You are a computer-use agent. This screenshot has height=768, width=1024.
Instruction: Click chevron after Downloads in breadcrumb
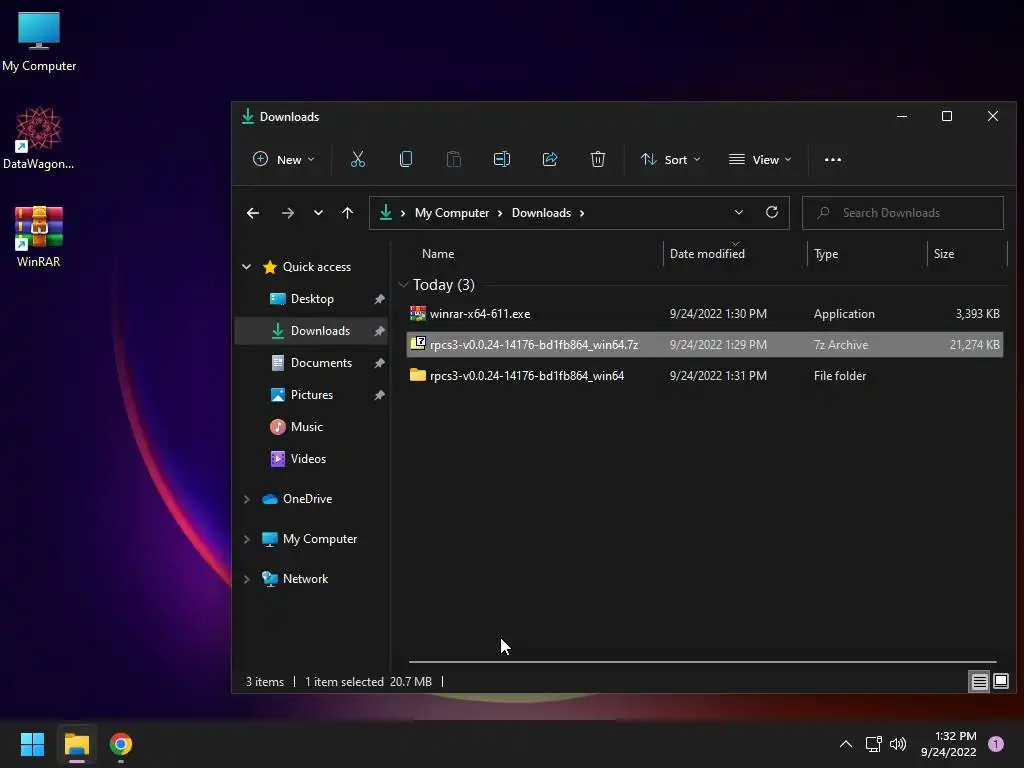pyautogui.click(x=582, y=213)
